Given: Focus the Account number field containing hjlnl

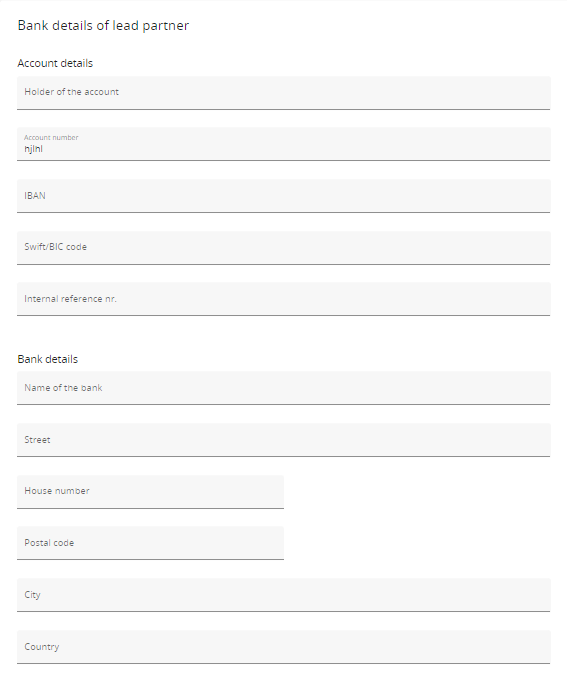Looking at the screenshot, I should pyautogui.click(x=284, y=144).
